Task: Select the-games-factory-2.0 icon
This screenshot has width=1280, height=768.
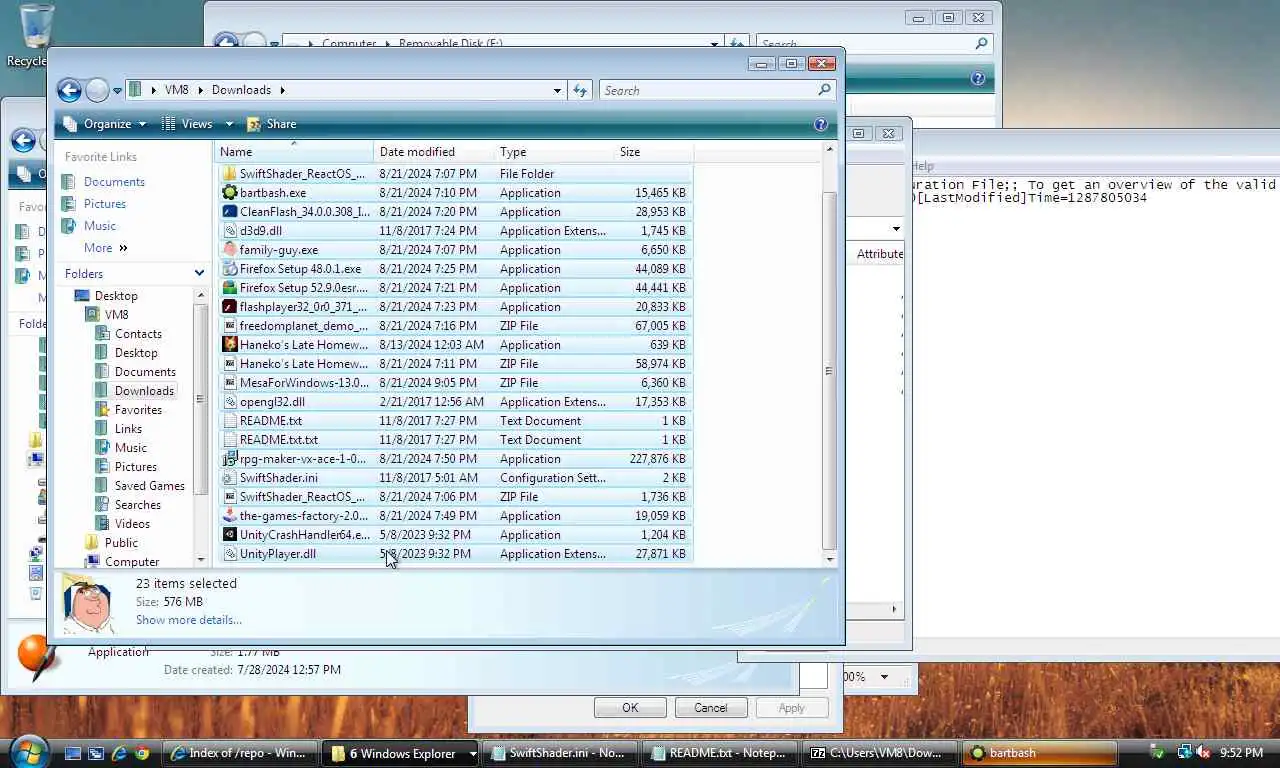Action: pyautogui.click(x=230, y=516)
